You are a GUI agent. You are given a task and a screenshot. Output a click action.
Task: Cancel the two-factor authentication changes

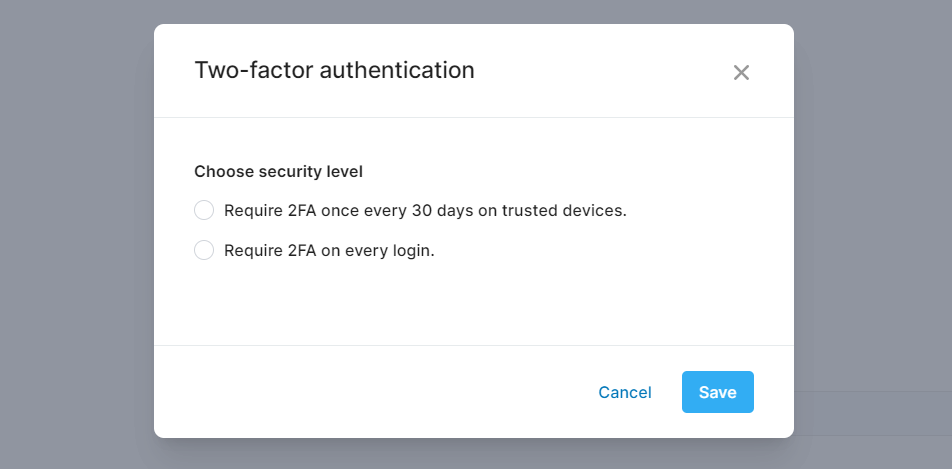pyautogui.click(x=625, y=392)
